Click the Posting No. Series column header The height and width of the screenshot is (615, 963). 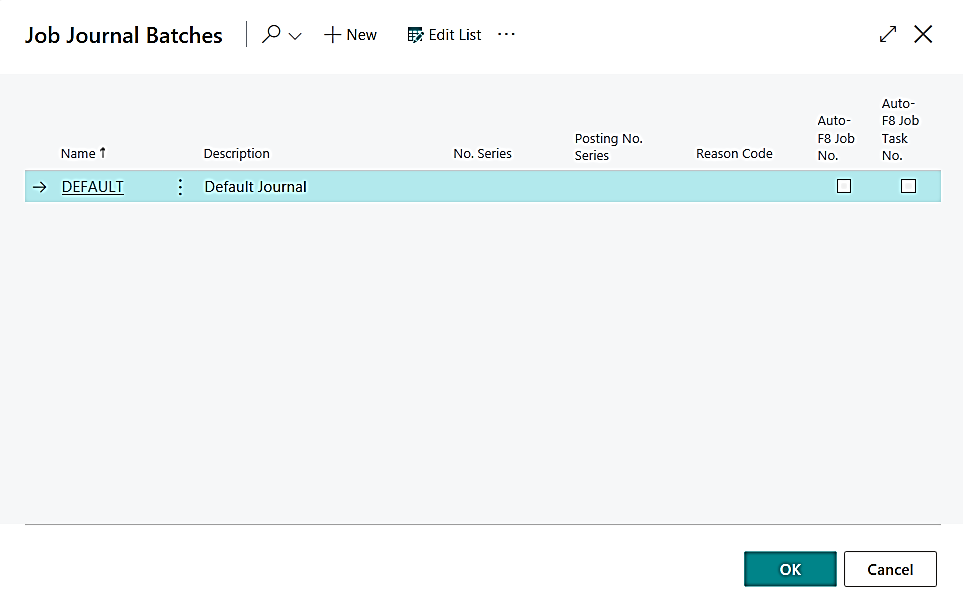[608, 146]
